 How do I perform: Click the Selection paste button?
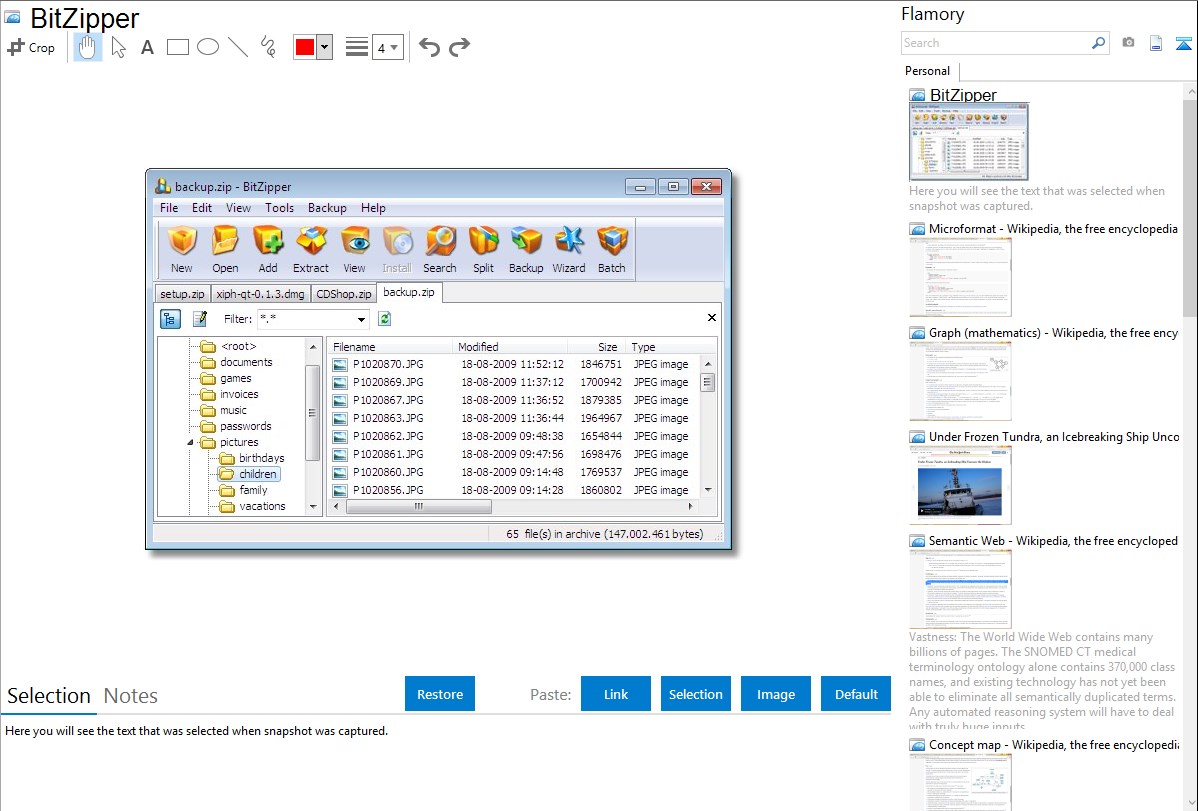(x=695, y=694)
